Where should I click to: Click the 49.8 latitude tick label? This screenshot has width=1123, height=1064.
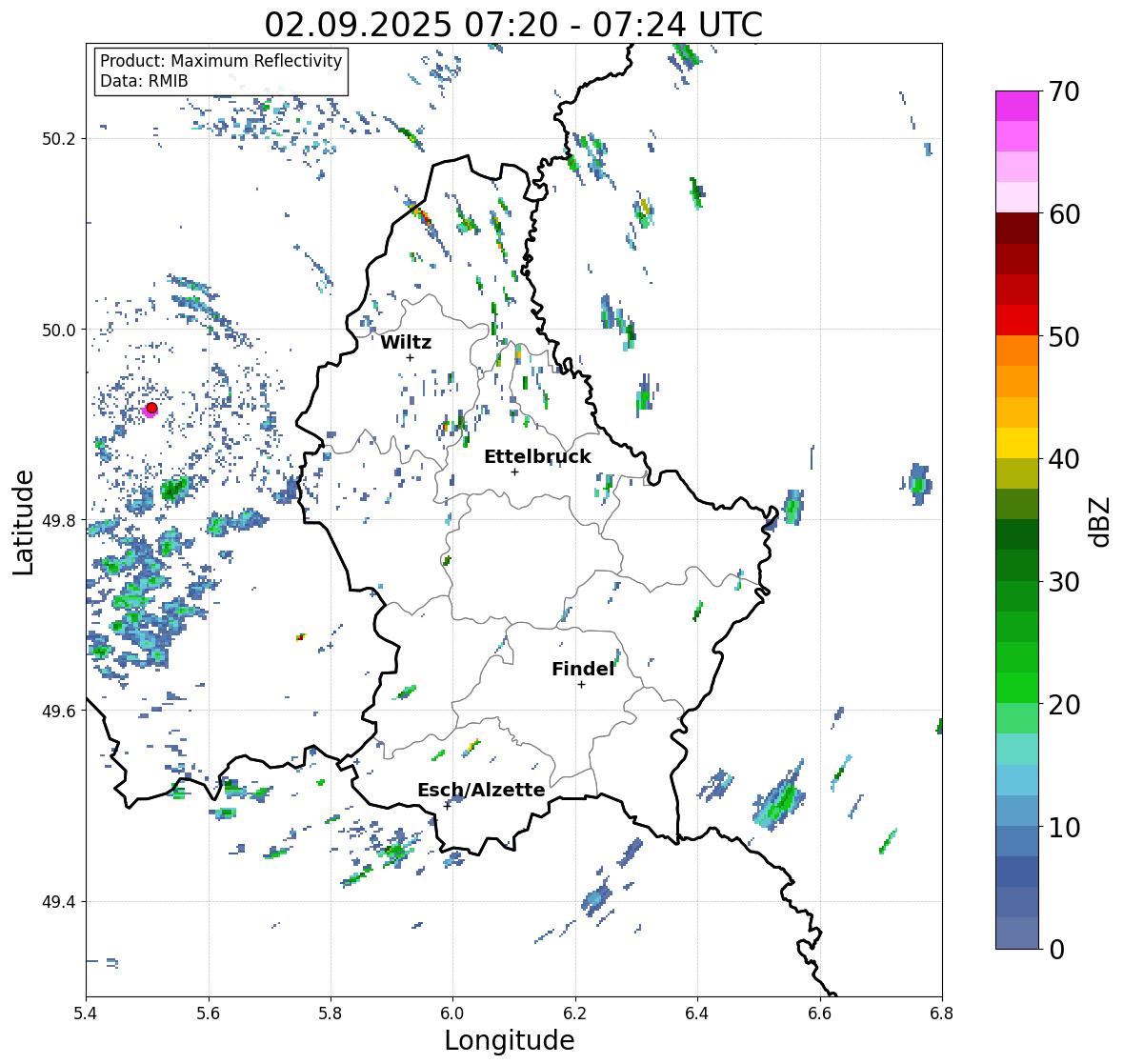click(59, 520)
